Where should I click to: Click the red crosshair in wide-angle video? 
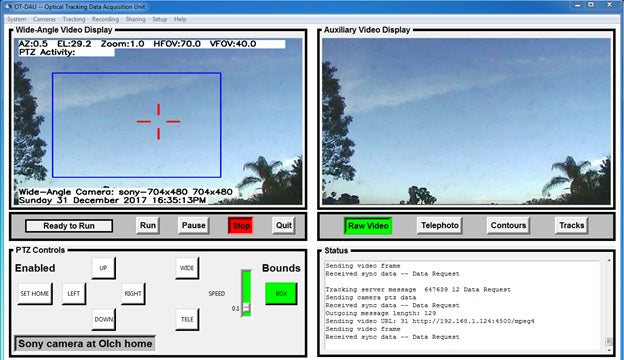point(158,122)
